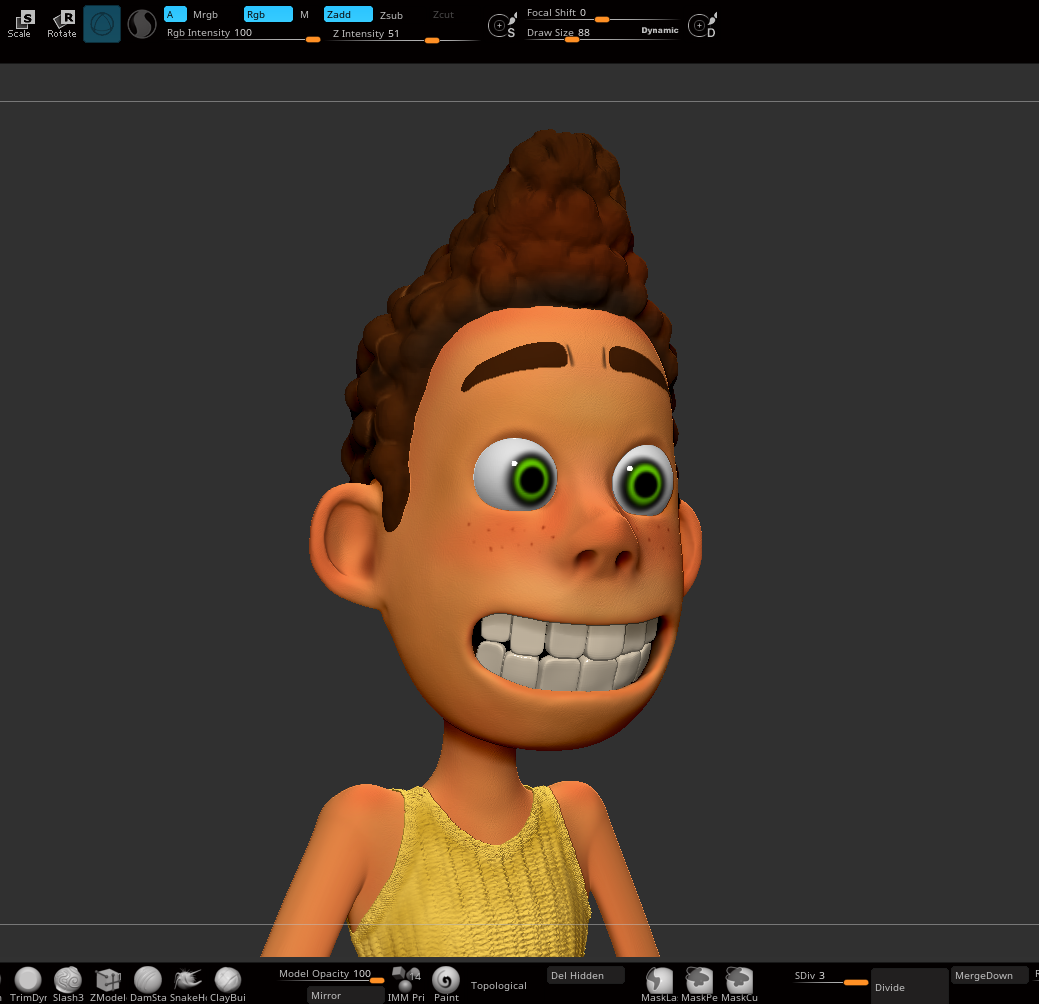Click the highlighted teal sphere icon

pyautogui.click(x=102, y=24)
